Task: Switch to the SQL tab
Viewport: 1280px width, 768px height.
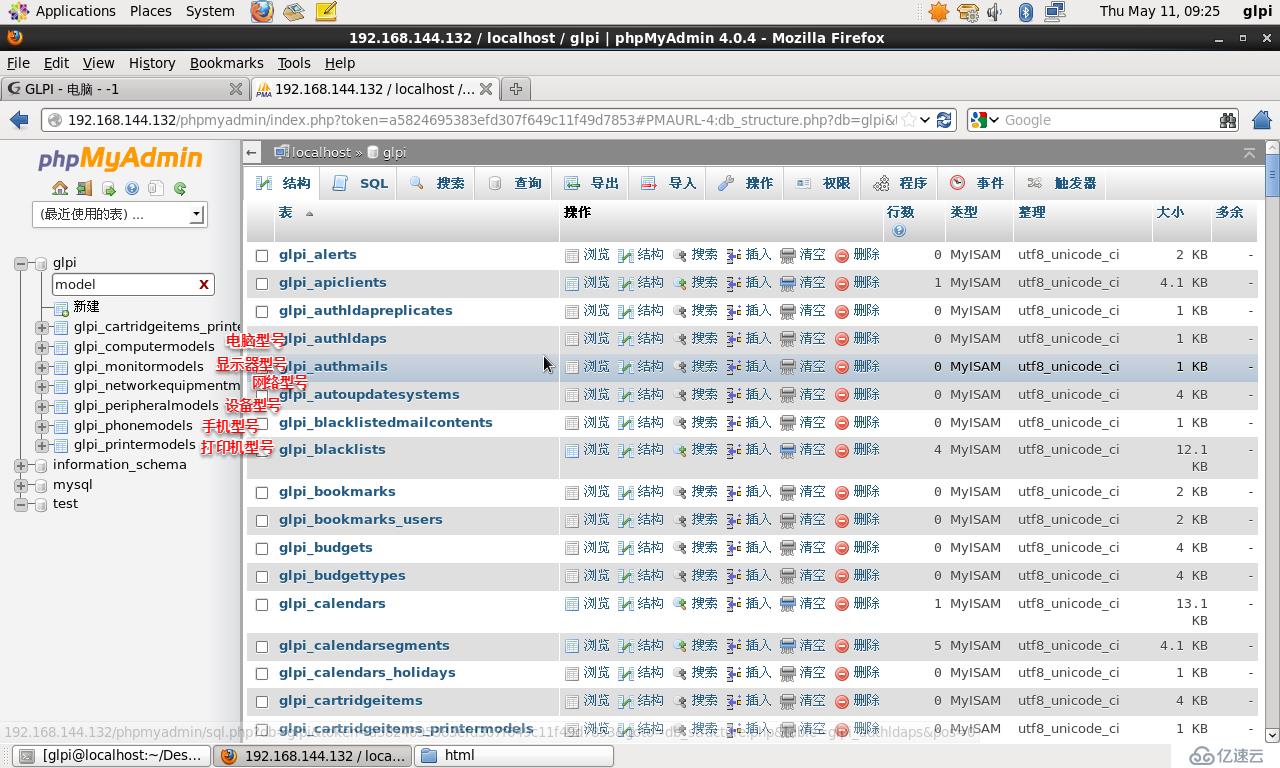Action: click(x=361, y=184)
